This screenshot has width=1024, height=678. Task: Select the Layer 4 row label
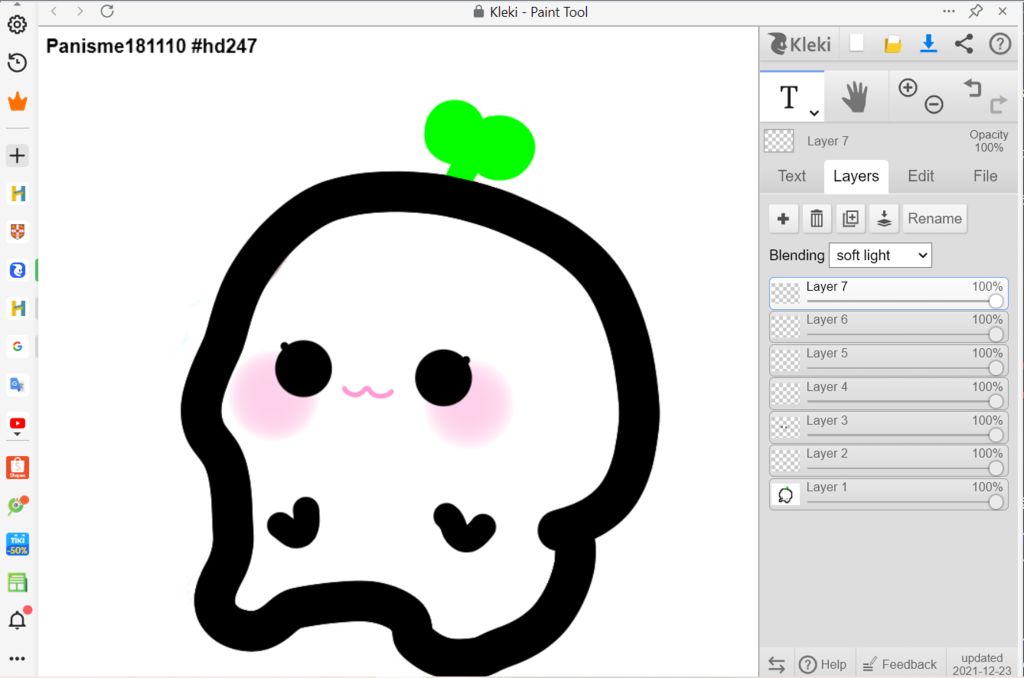[827, 387]
